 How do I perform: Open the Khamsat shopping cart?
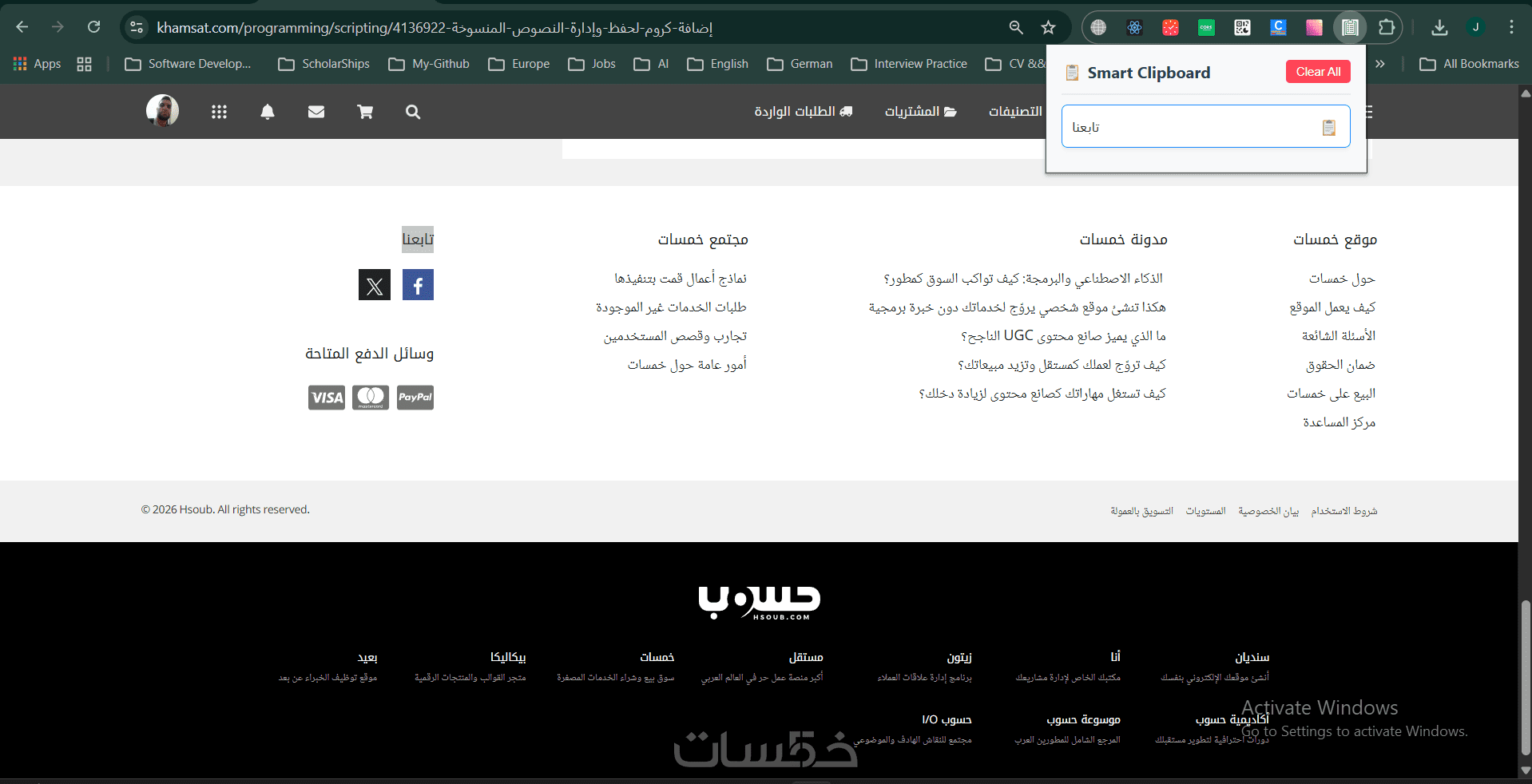click(365, 112)
